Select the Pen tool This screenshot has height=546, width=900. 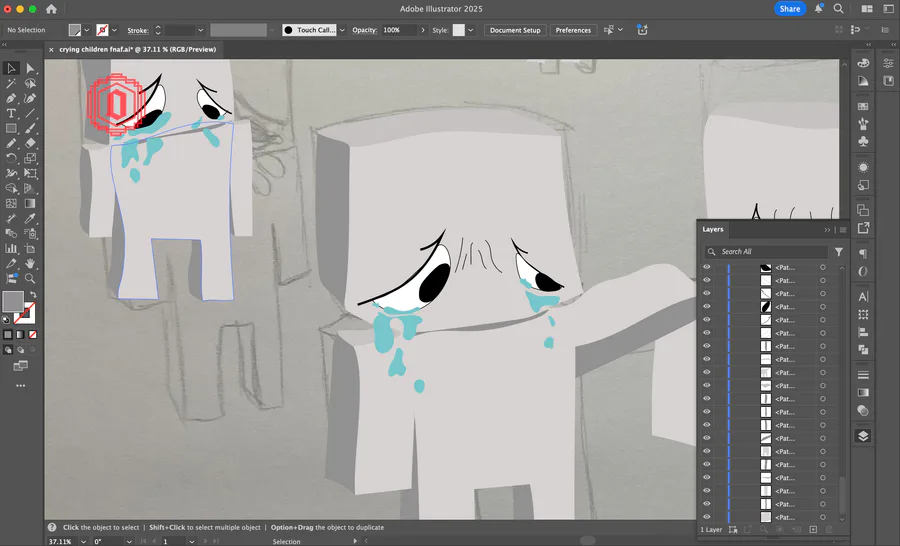pyautogui.click(x=11, y=98)
